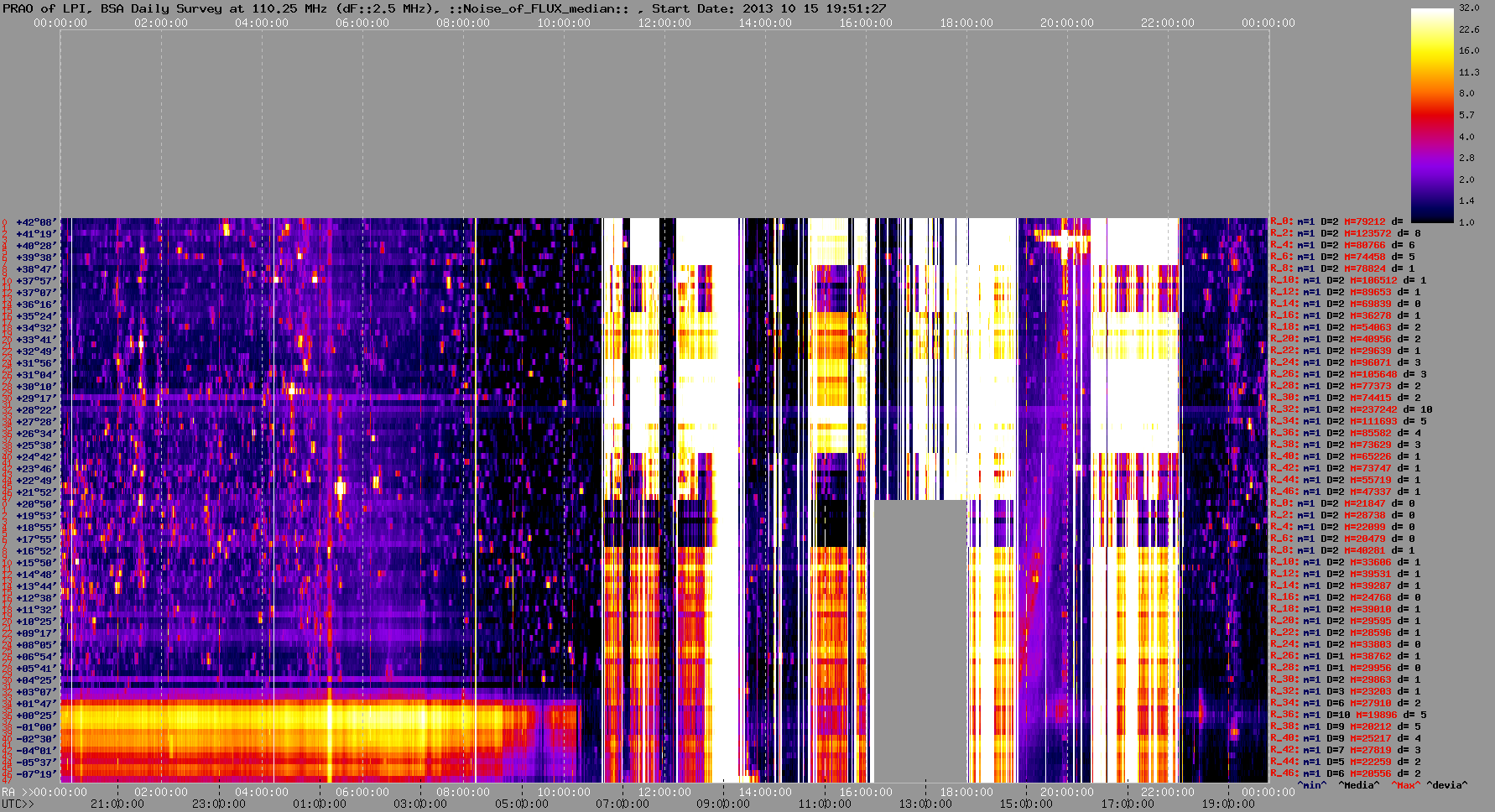Click declination label +39°38'
Screen dimensions: 1495x812
(x=36, y=258)
